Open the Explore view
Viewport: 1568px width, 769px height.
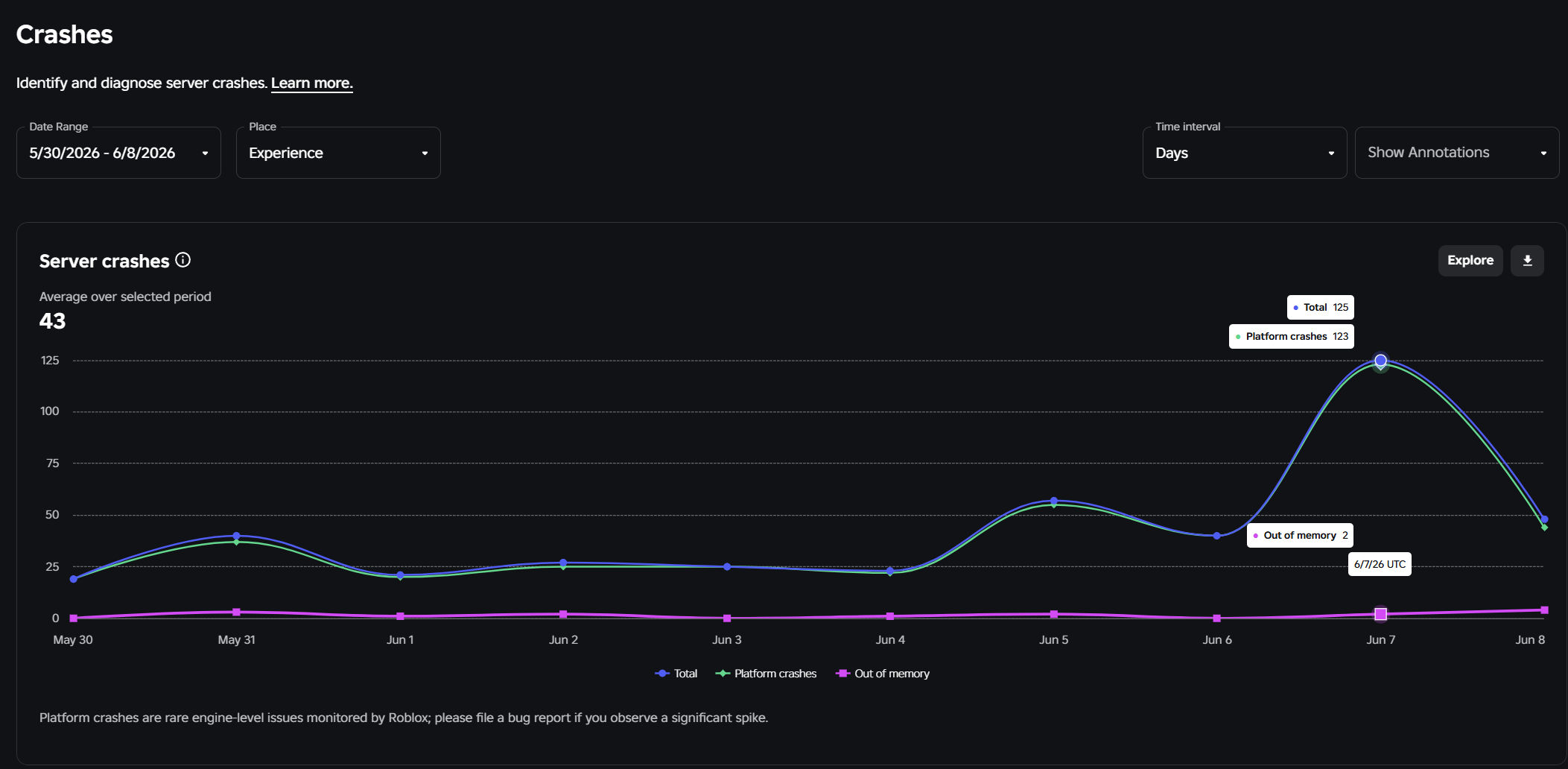click(1470, 261)
